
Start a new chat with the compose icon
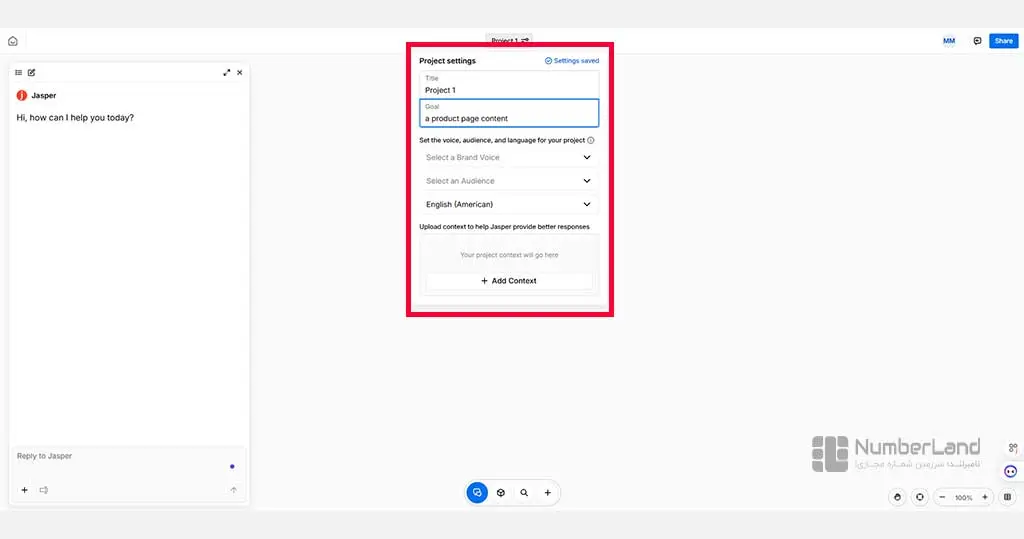tap(31, 73)
